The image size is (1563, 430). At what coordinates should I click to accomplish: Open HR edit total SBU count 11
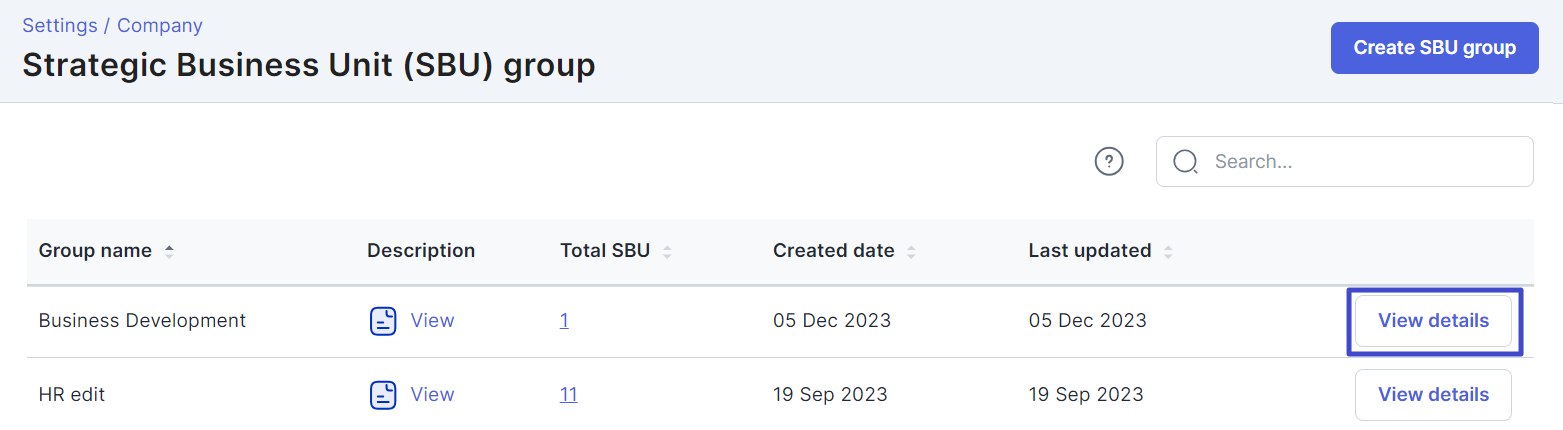568,395
